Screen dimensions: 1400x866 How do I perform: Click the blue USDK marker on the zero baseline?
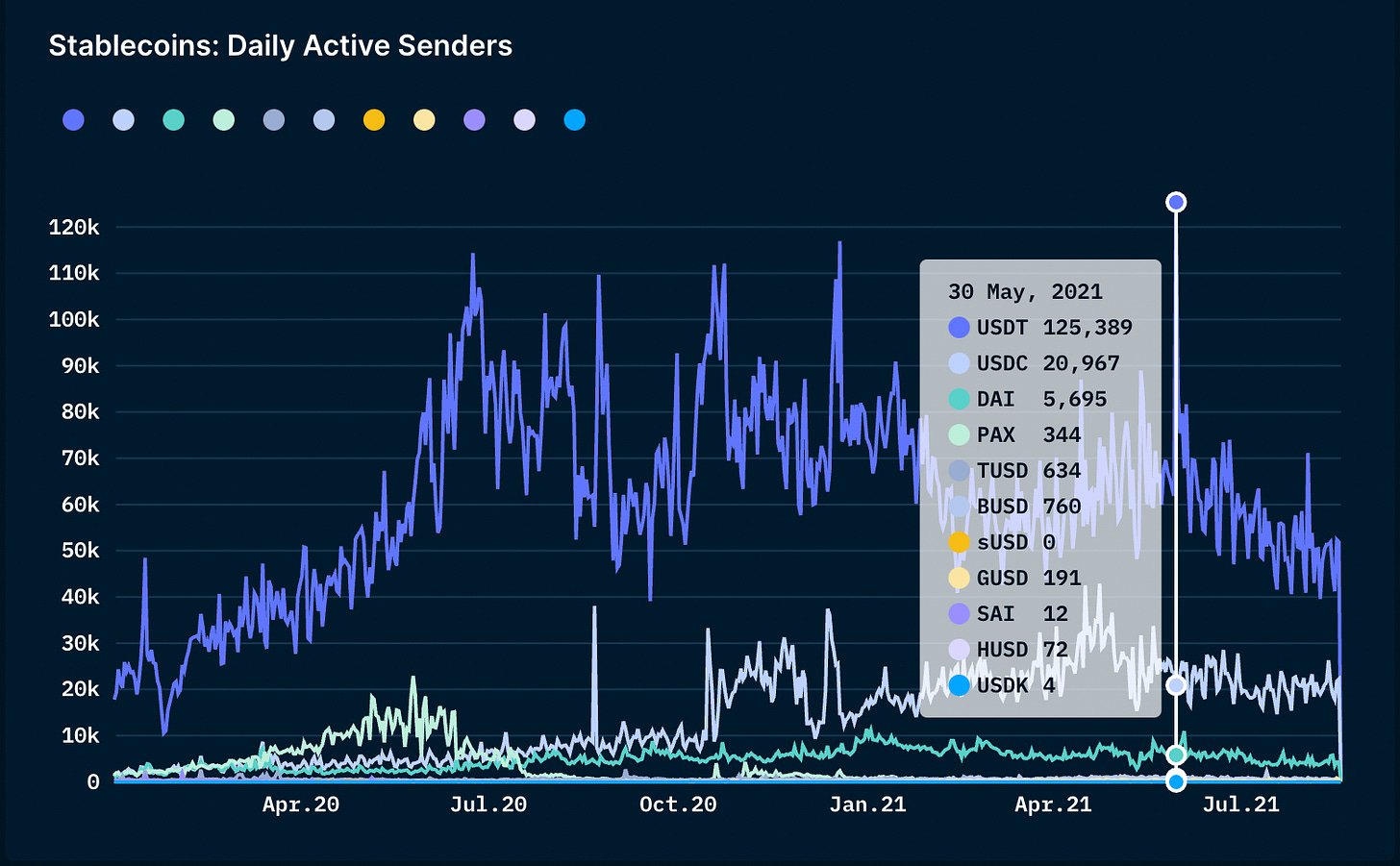(1176, 781)
